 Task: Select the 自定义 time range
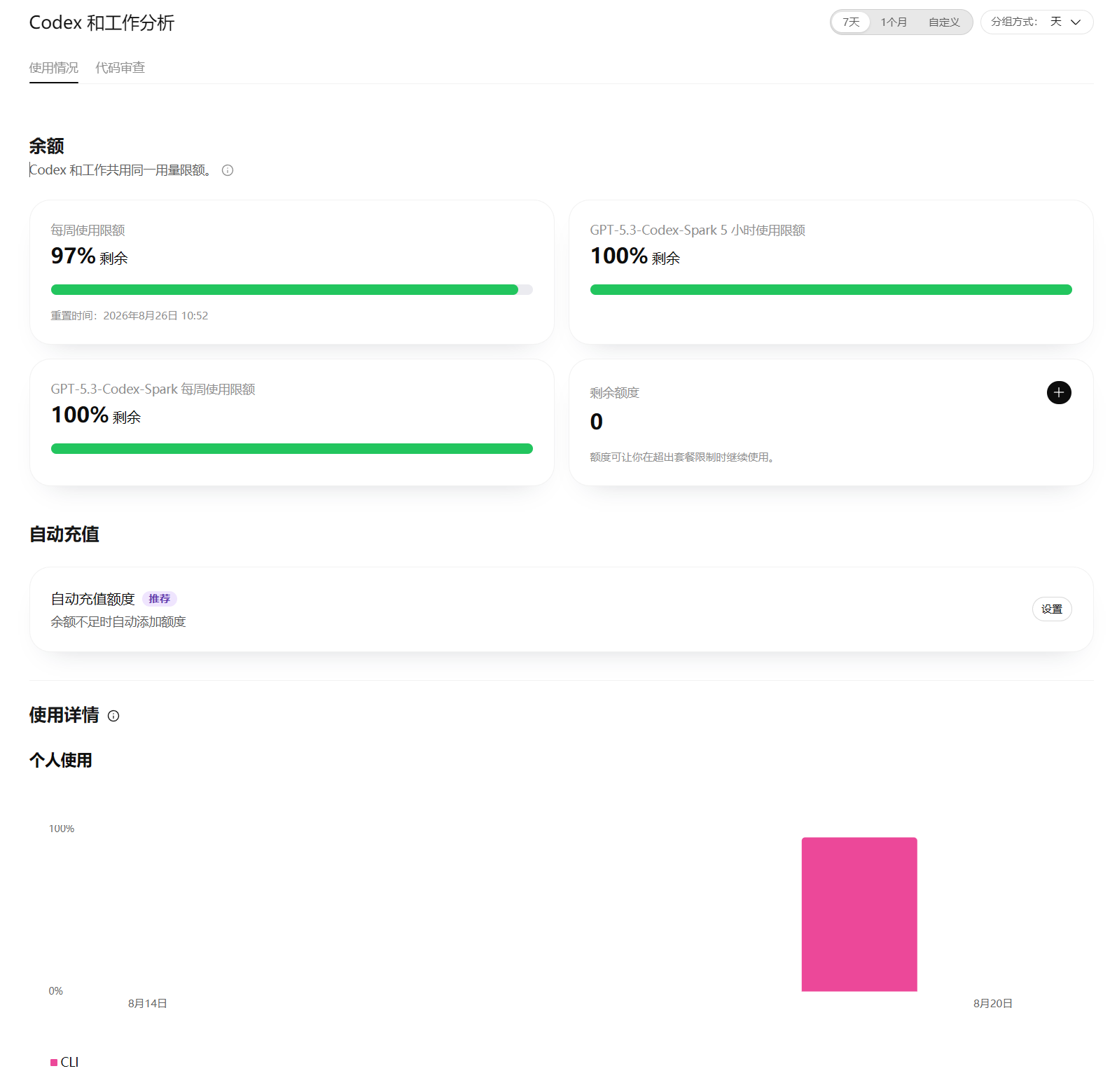pos(944,22)
